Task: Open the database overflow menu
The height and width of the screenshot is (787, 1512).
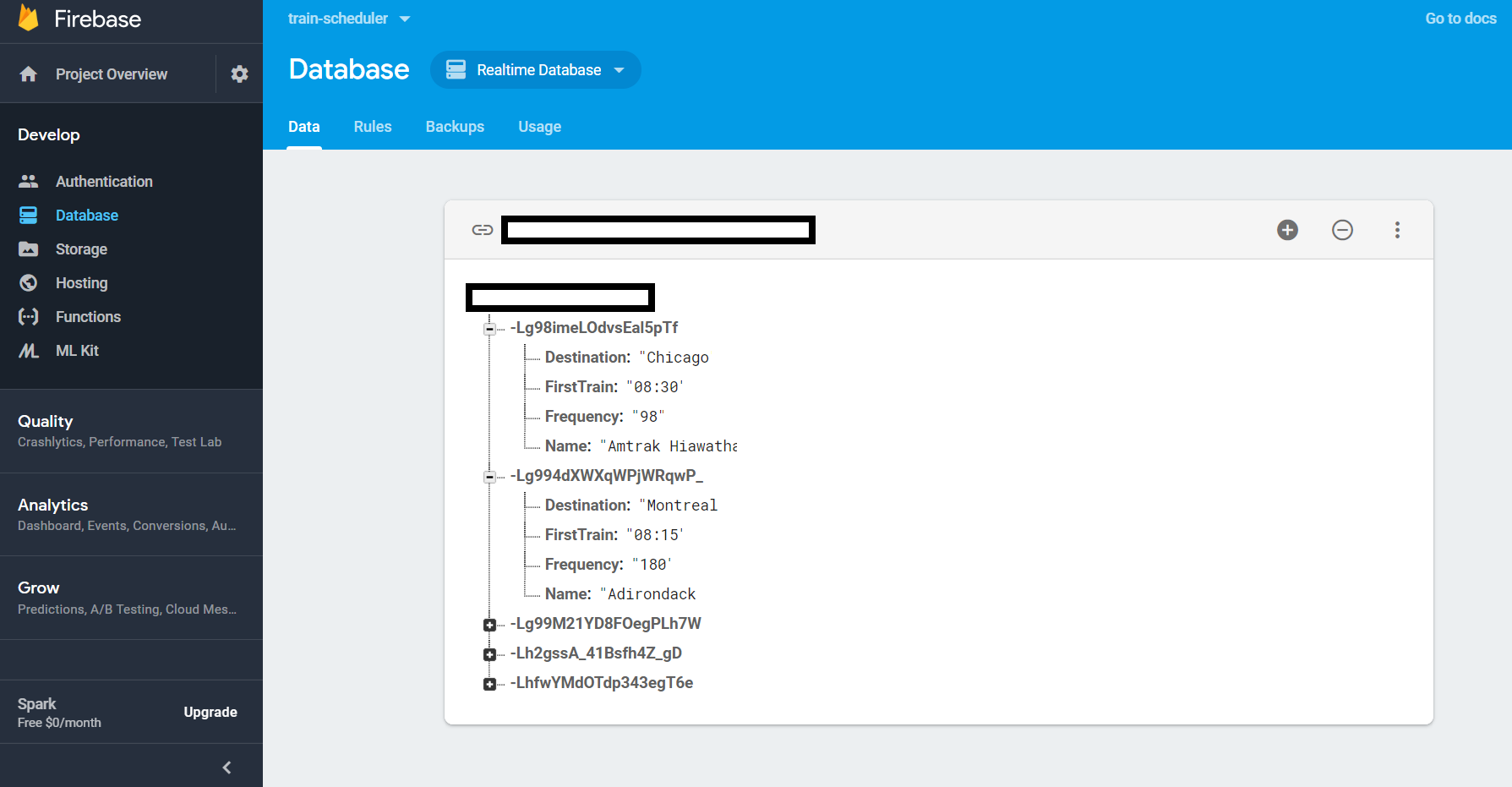Action: [1397, 229]
